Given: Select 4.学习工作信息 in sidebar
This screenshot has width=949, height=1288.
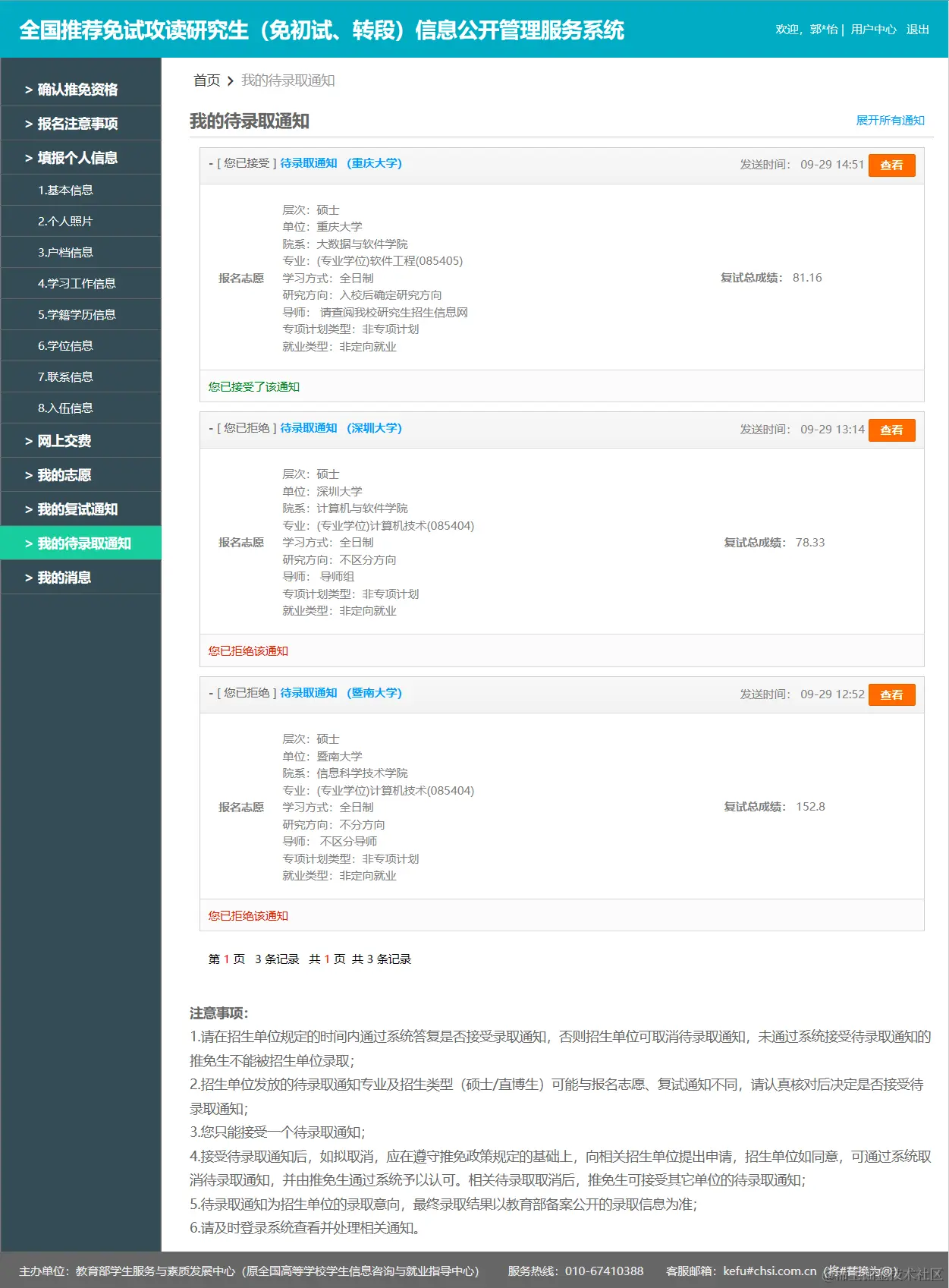Looking at the screenshot, I should (80, 284).
